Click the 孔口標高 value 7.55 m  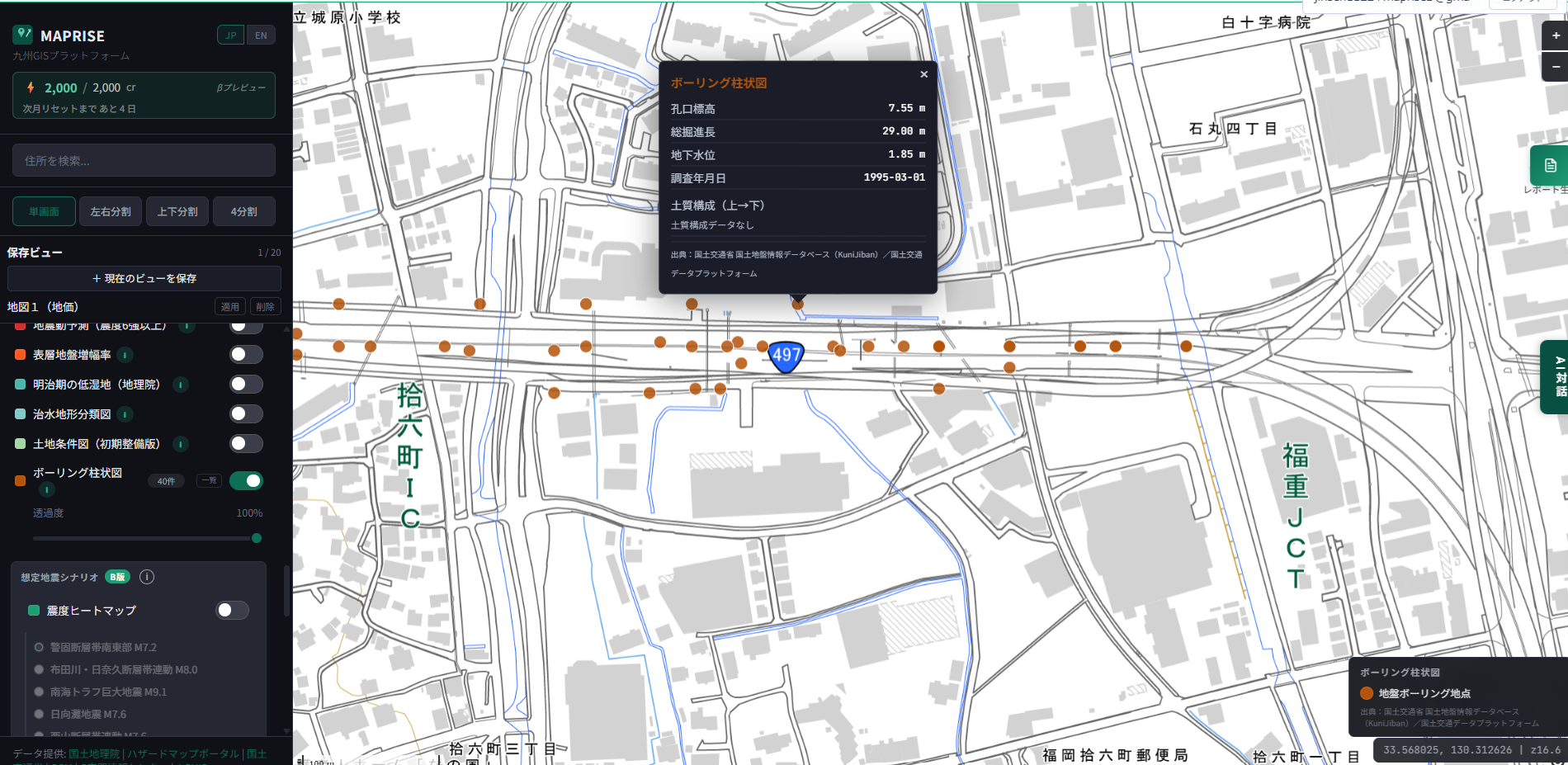907,108
